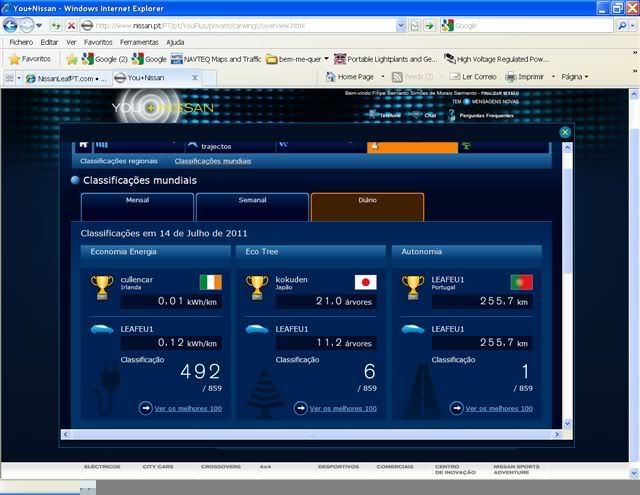Image resolution: width=640 pixels, height=495 pixels.
Task: Click into the nissan.pt address bar
Action: [238, 26]
